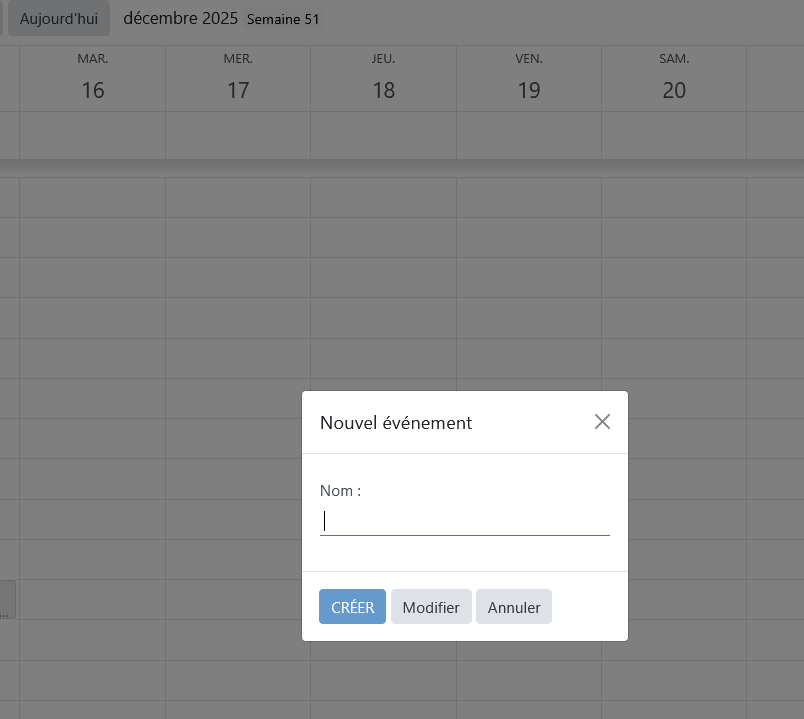Click all-day cell under Thursday 18
The height and width of the screenshot is (719, 804).
(384, 135)
